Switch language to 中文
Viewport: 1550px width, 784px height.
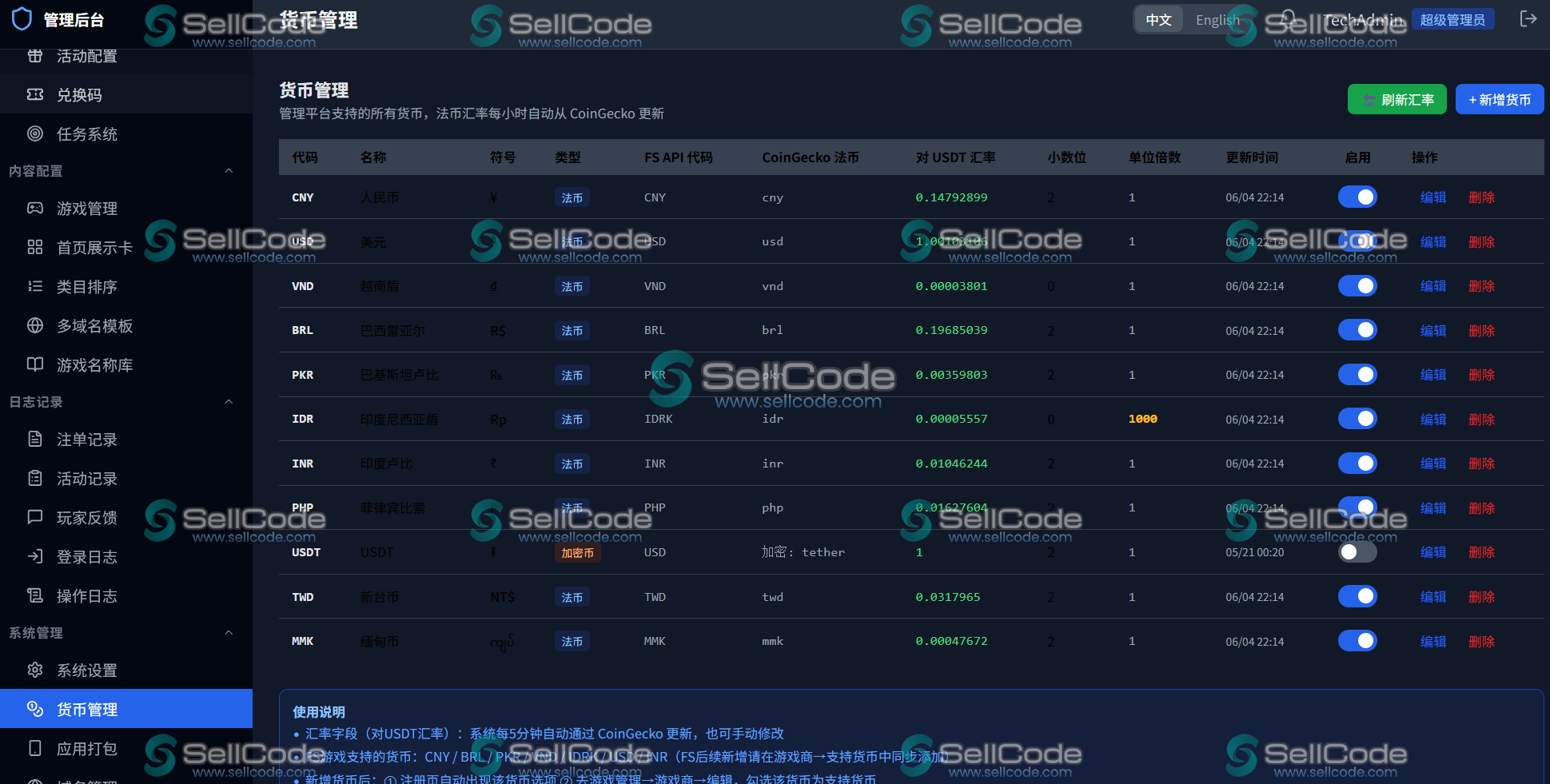tap(1158, 19)
